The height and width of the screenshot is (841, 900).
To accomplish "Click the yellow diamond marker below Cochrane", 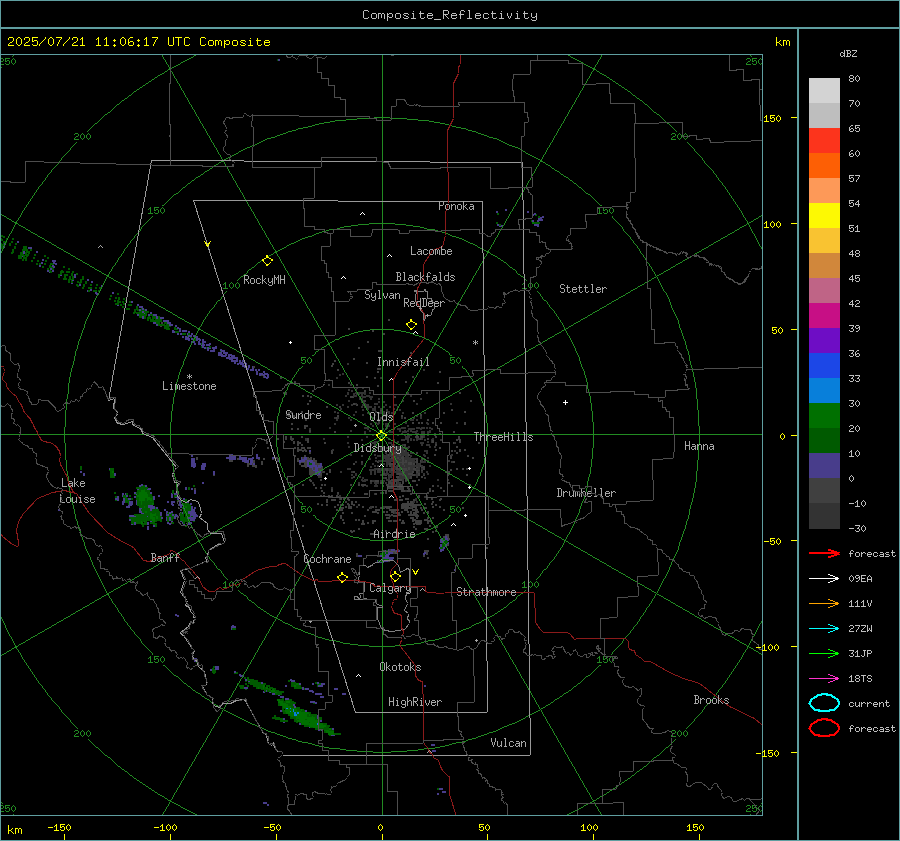I will pos(342,577).
